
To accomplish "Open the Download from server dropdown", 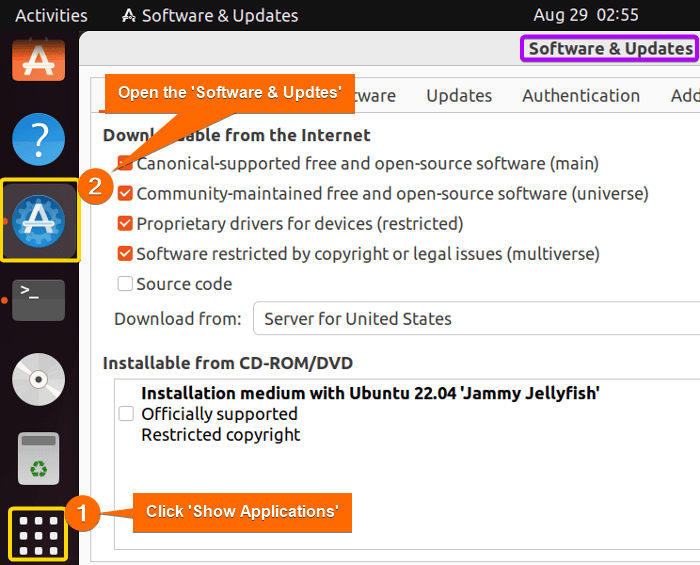I will coord(476,318).
